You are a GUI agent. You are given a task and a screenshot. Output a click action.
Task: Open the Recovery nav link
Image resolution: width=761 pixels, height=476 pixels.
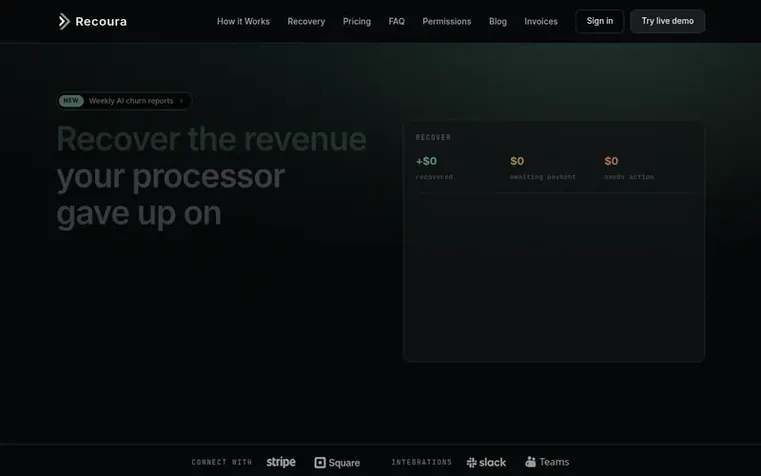coord(306,21)
